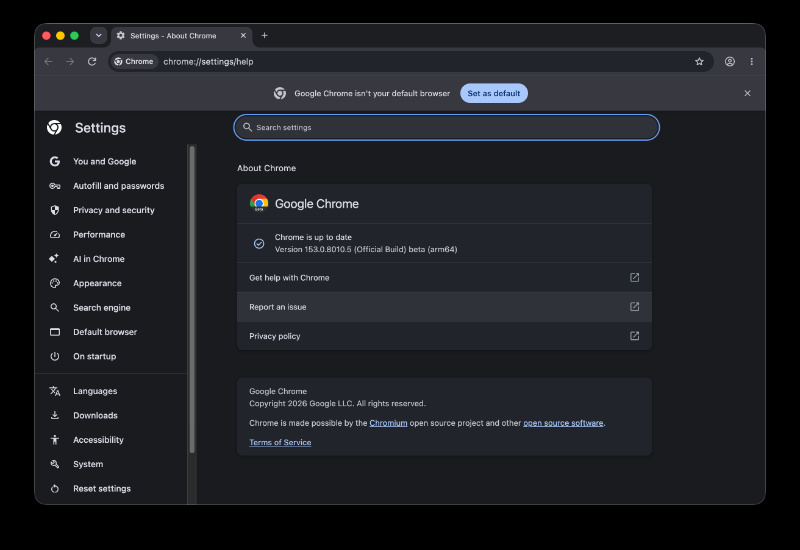Go to Privacy and security
Image resolution: width=800 pixels, height=550 pixels.
tap(111, 210)
